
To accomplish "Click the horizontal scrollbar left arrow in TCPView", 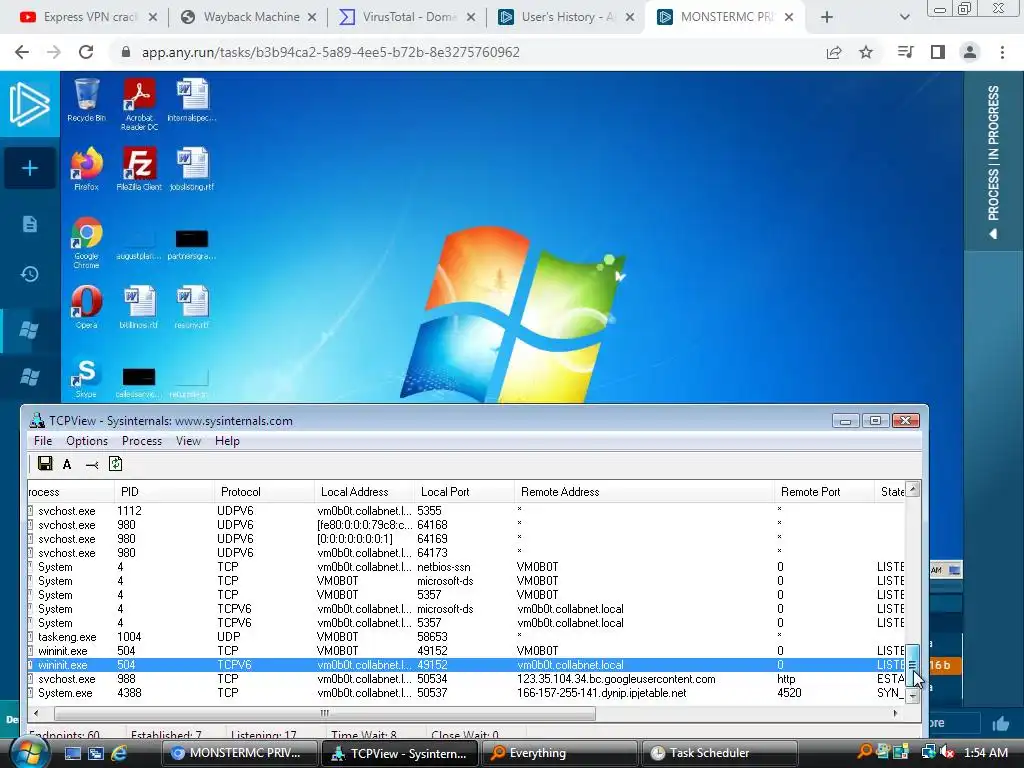I will coord(36,713).
